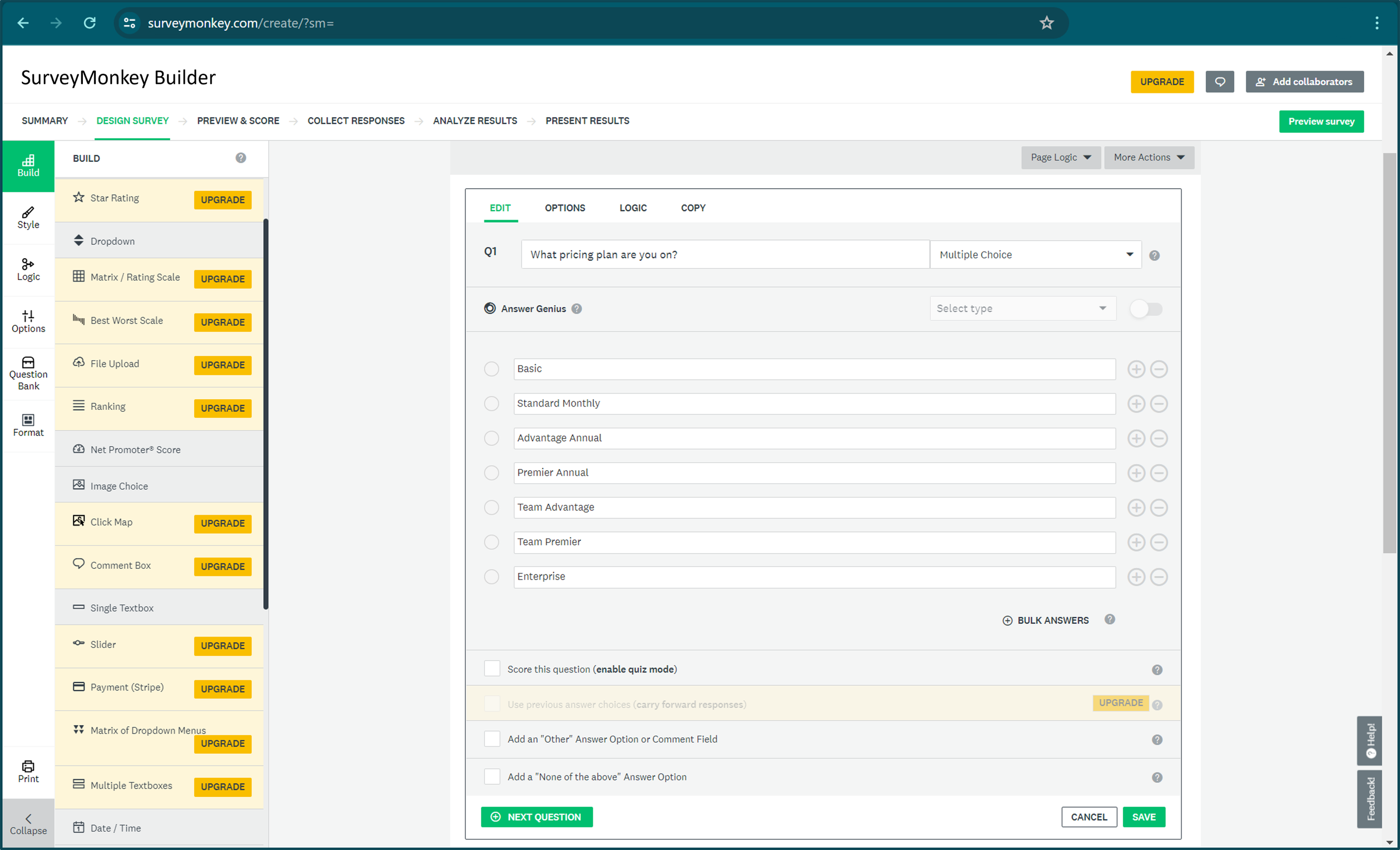Click plus icon beside Basic answer
Image resolution: width=1400 pixels, height=850 pixels.
pyautogui.click(x=1136, y=370)
